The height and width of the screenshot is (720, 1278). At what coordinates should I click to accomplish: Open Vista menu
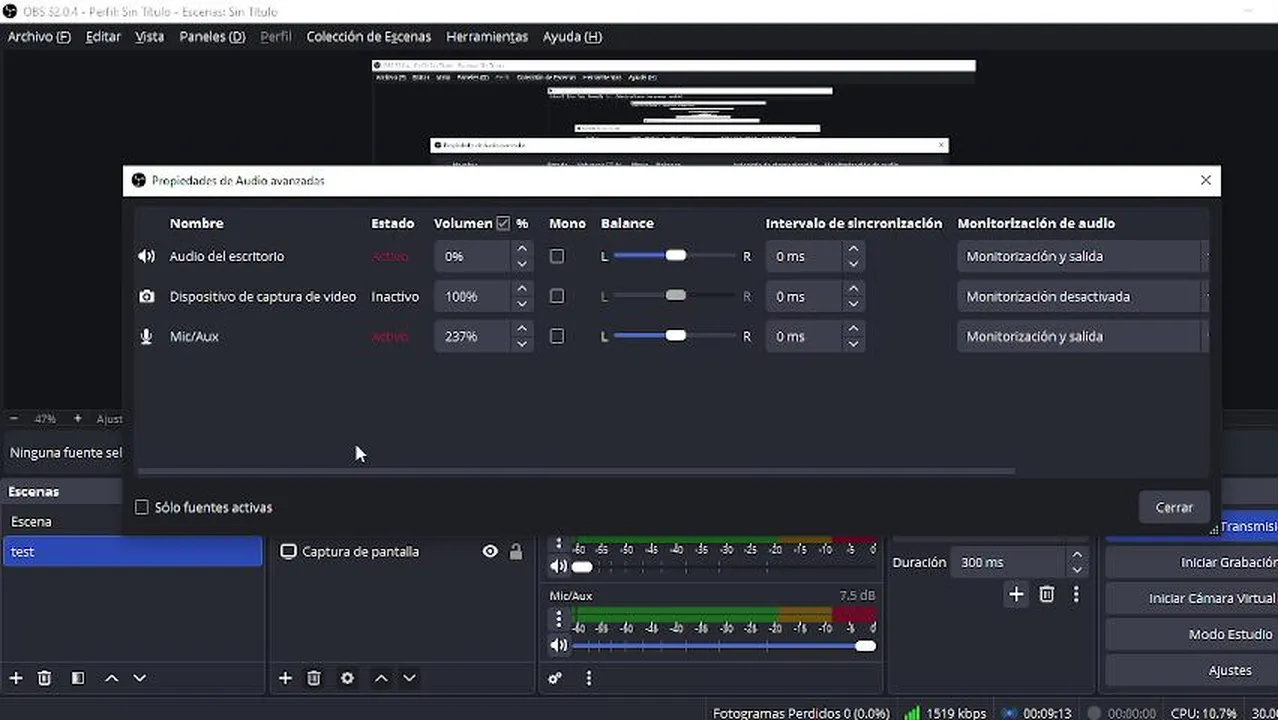[149, 36]
